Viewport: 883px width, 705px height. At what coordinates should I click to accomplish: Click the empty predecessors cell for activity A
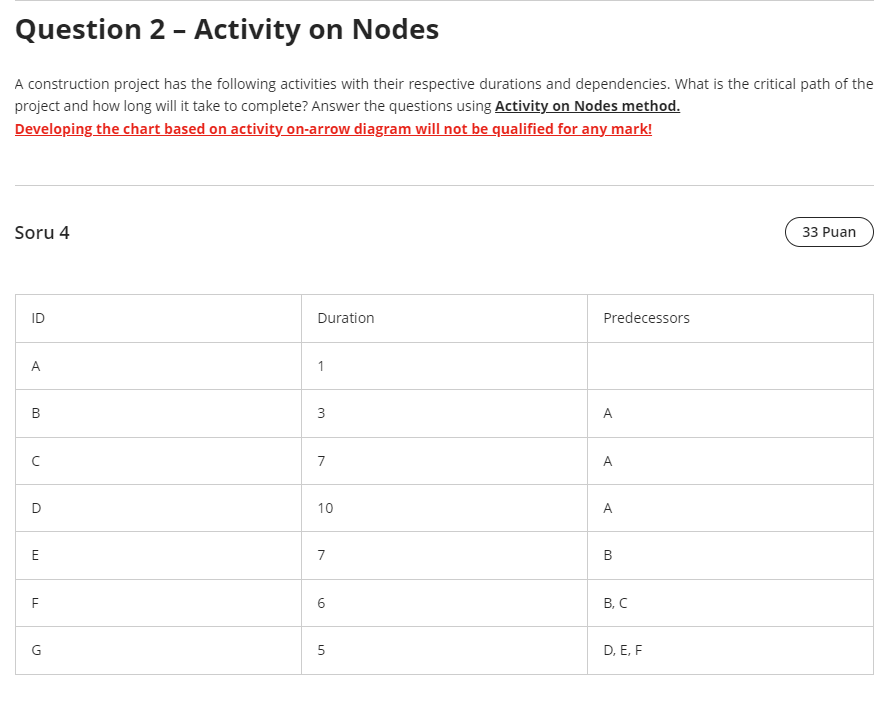(x=729, y=366)
